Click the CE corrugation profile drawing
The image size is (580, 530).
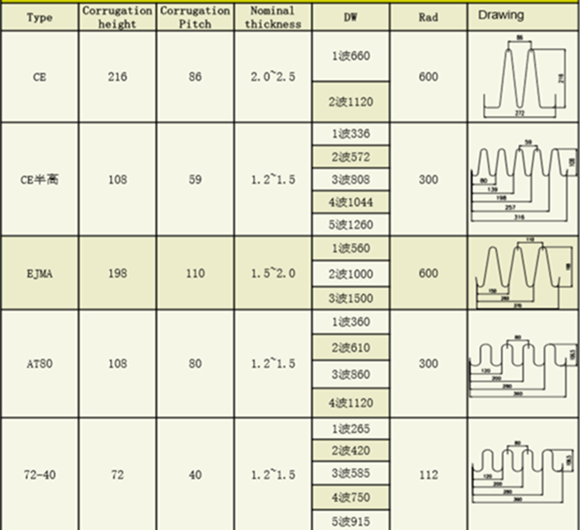pyautogui.click(x=525, y=77)
